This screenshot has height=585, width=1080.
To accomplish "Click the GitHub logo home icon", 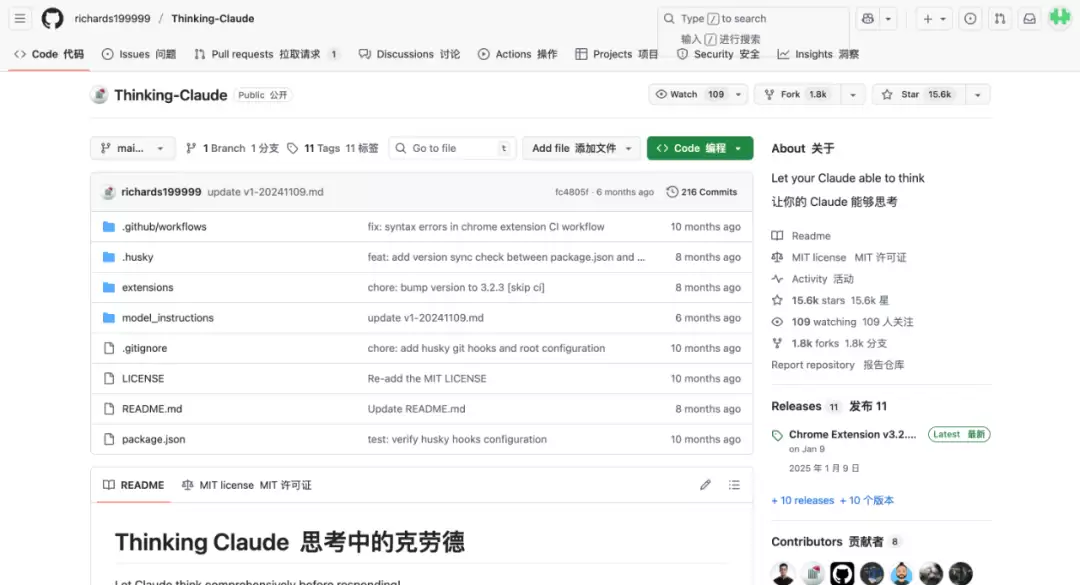I will point(52,19).
